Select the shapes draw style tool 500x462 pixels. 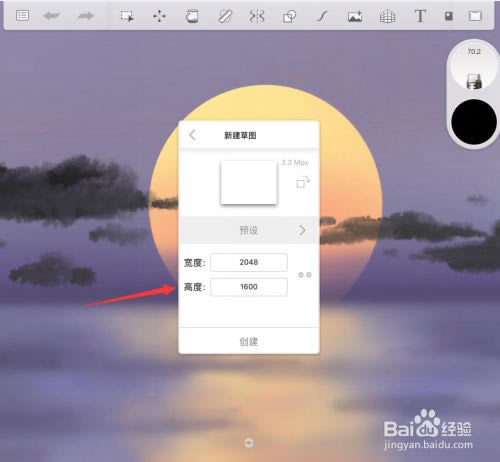click(x=289, y=16)
